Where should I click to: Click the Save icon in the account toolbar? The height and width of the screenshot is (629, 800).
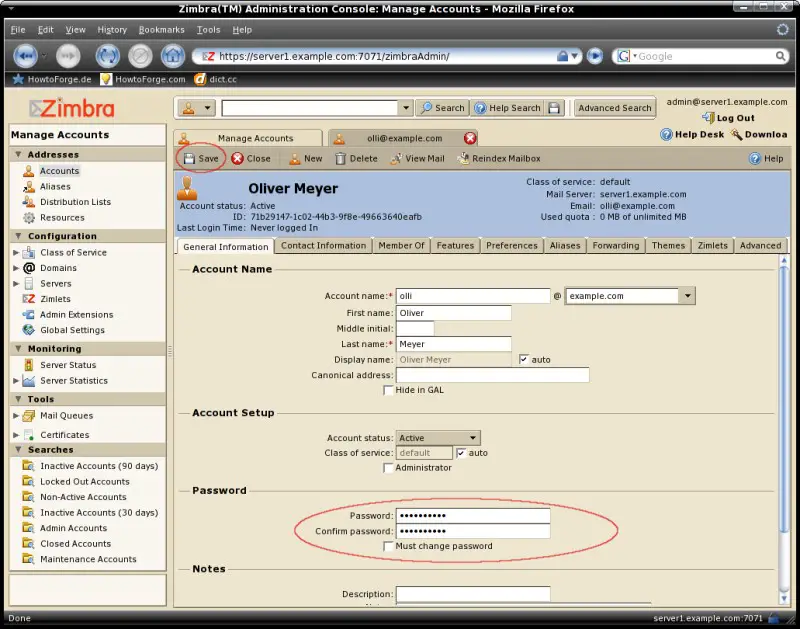189,159
